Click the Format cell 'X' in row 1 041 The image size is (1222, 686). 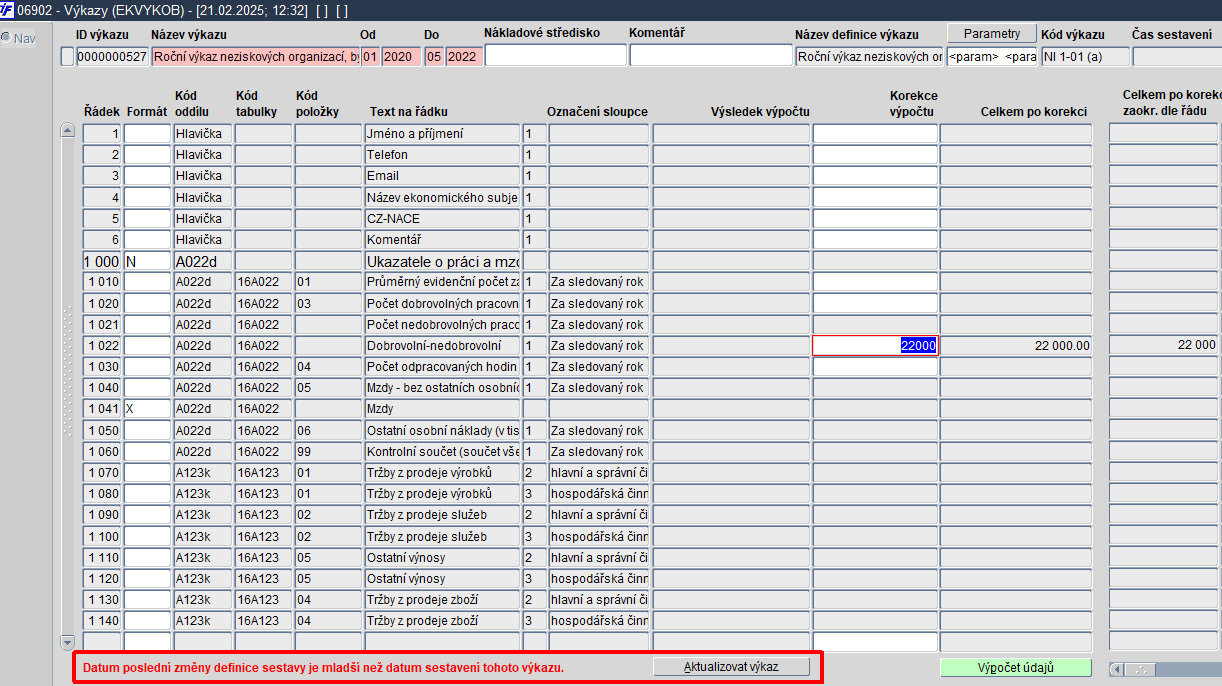coord(147,409)
